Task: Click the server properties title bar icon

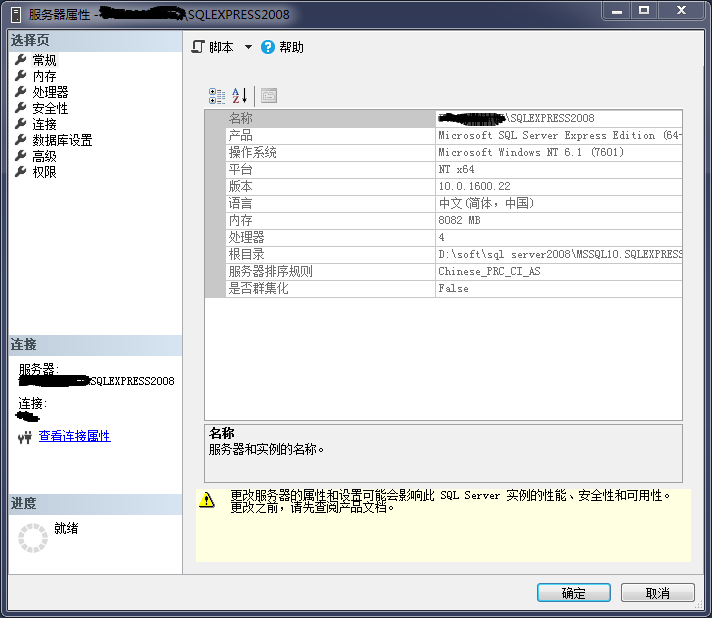Action: coord(16,15)
